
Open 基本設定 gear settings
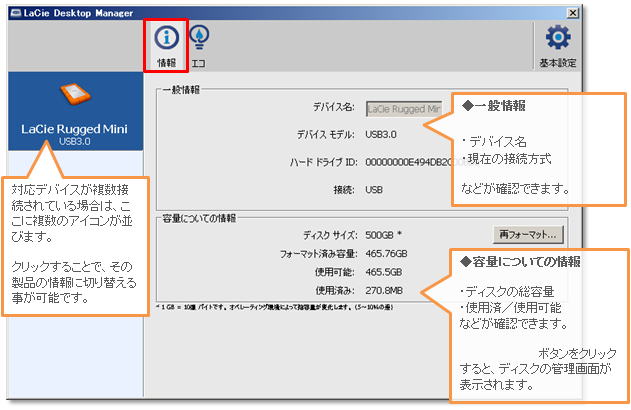pyautogui.click(x=557, y=45)
